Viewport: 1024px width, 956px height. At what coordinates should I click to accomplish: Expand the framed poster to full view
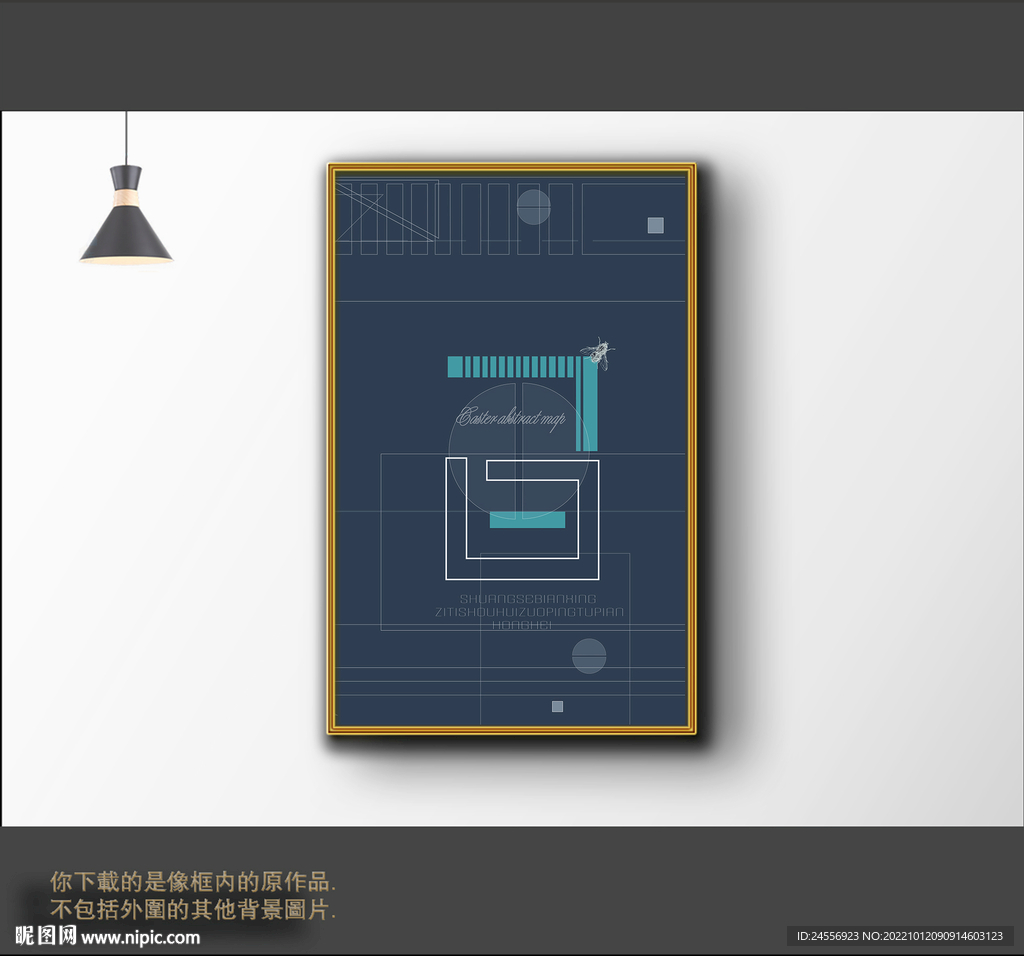(512, 450)
